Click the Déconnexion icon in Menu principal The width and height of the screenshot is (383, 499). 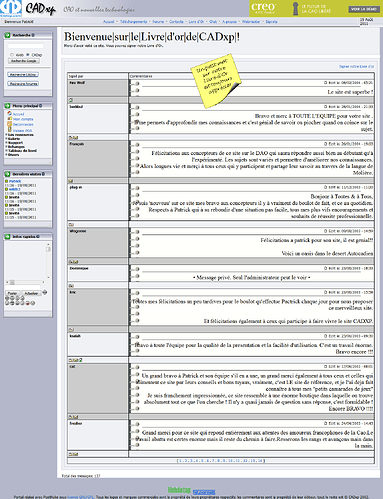[10, 124]
